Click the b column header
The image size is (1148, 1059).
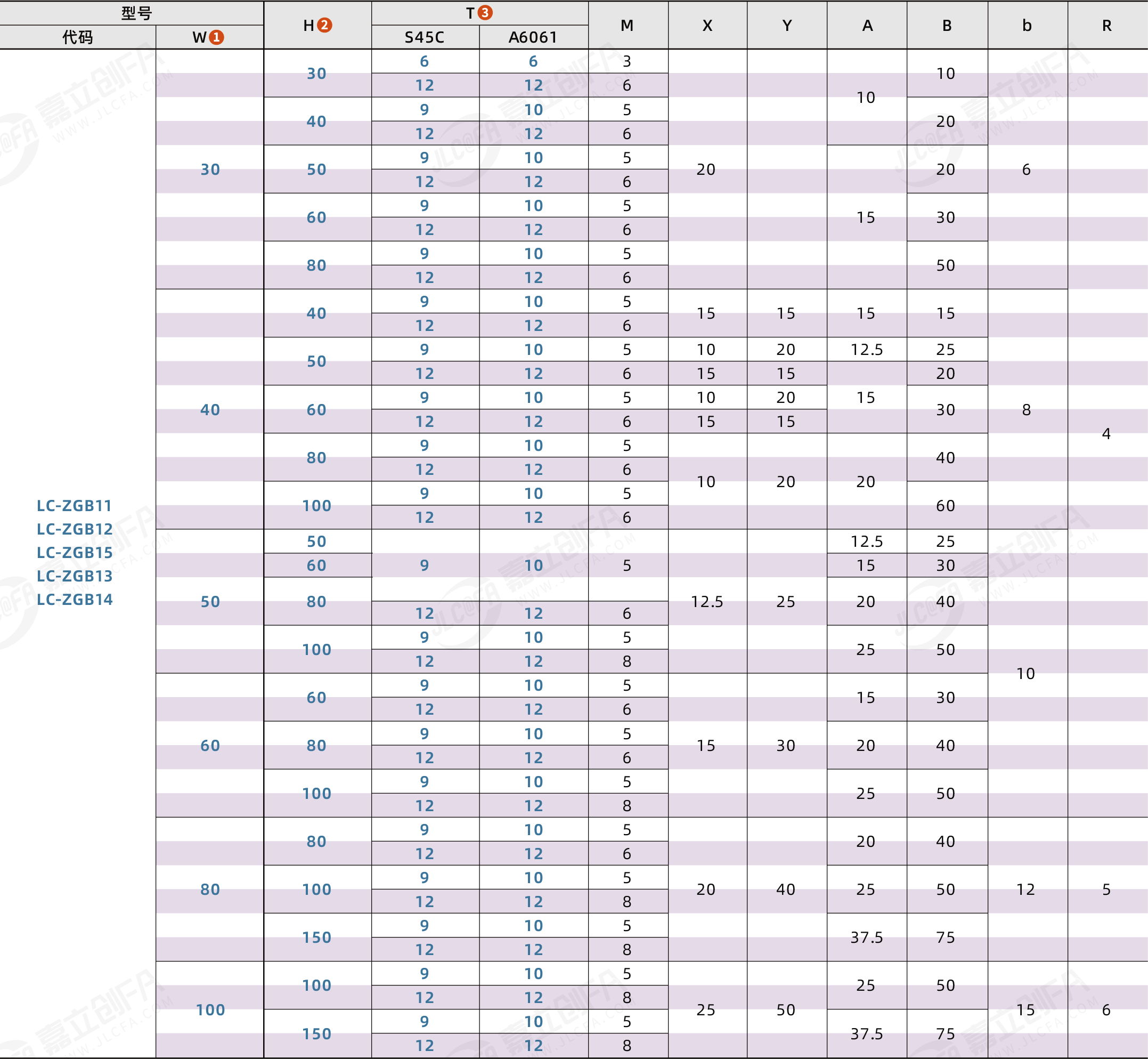pyautogui.click(x=1027, y=25)
